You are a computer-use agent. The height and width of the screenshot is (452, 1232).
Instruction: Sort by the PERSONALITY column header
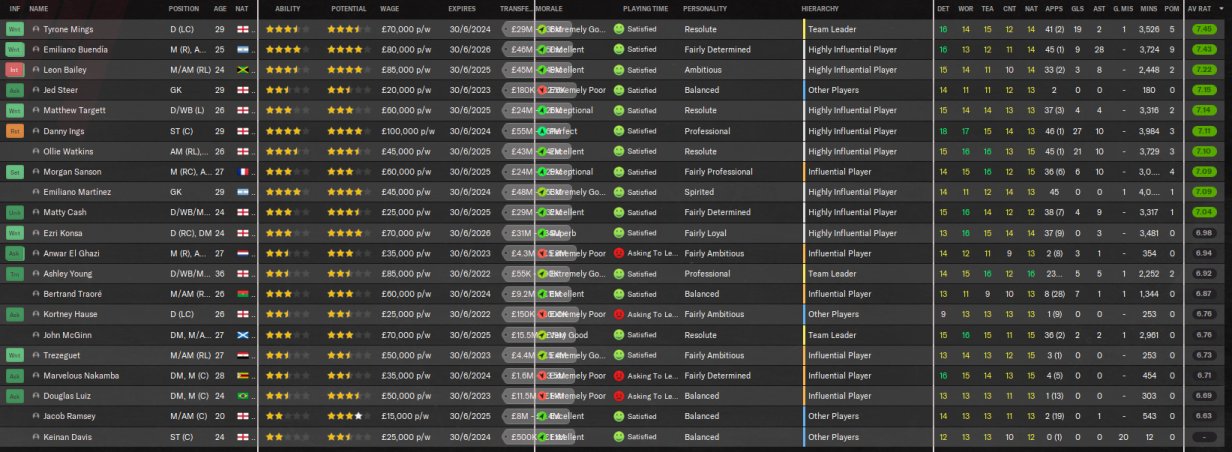click(x=705, y=8)
